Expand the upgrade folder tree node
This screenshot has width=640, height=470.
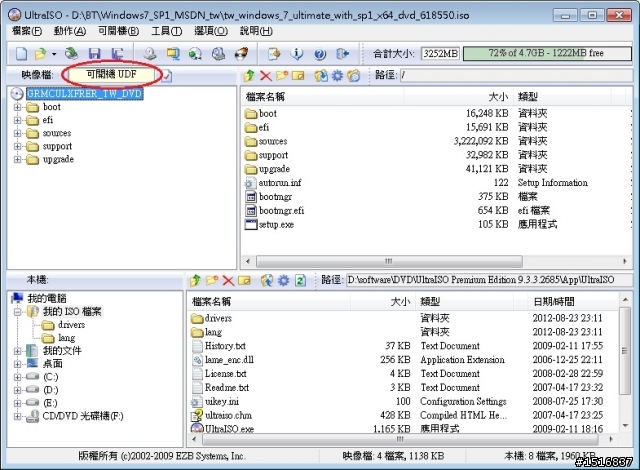coord(17,160)
